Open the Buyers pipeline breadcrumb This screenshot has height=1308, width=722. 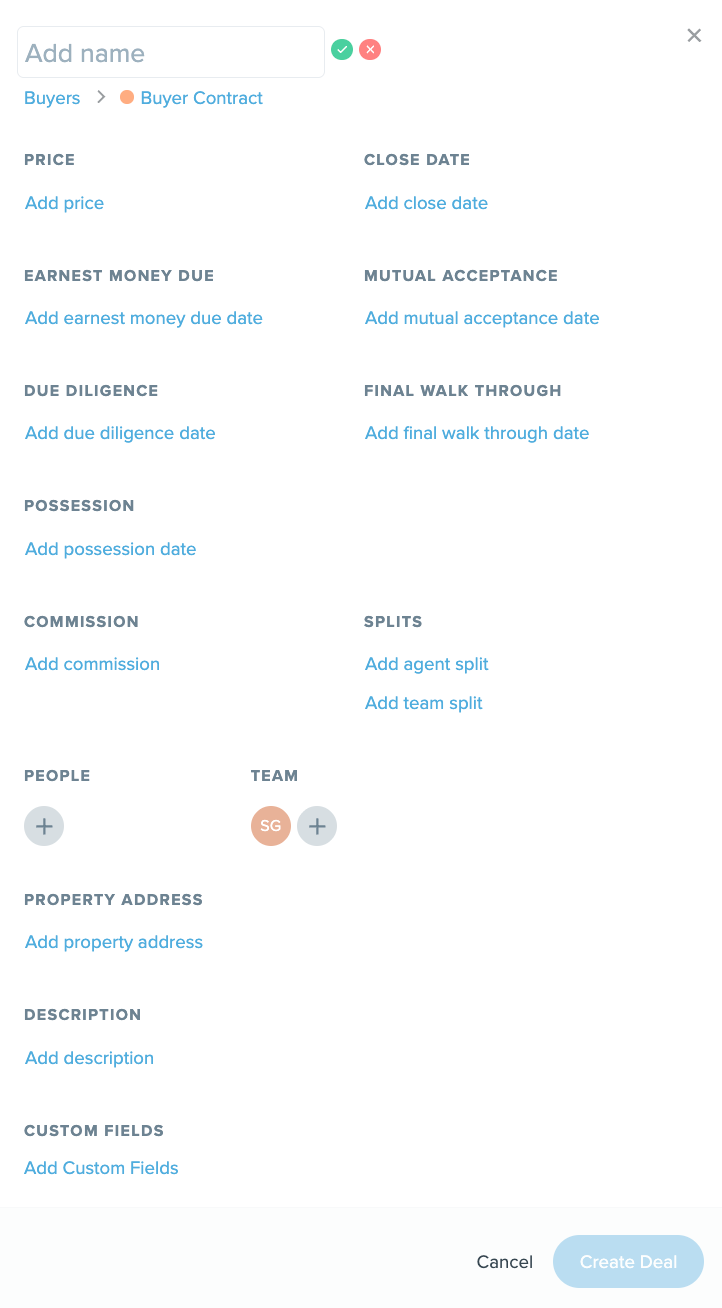click(x=52, y=98)
